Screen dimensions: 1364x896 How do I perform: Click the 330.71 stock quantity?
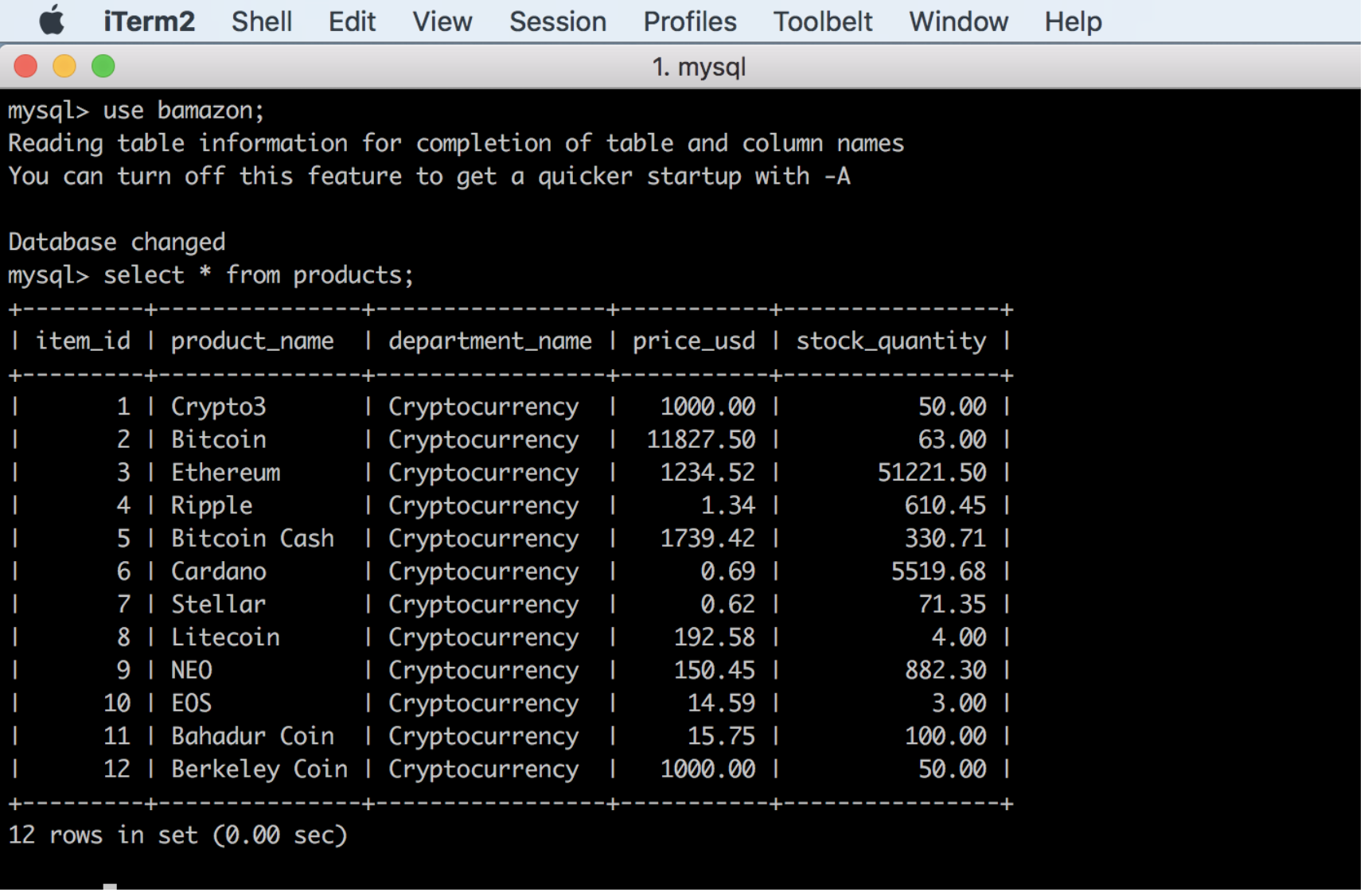point(945,539)
